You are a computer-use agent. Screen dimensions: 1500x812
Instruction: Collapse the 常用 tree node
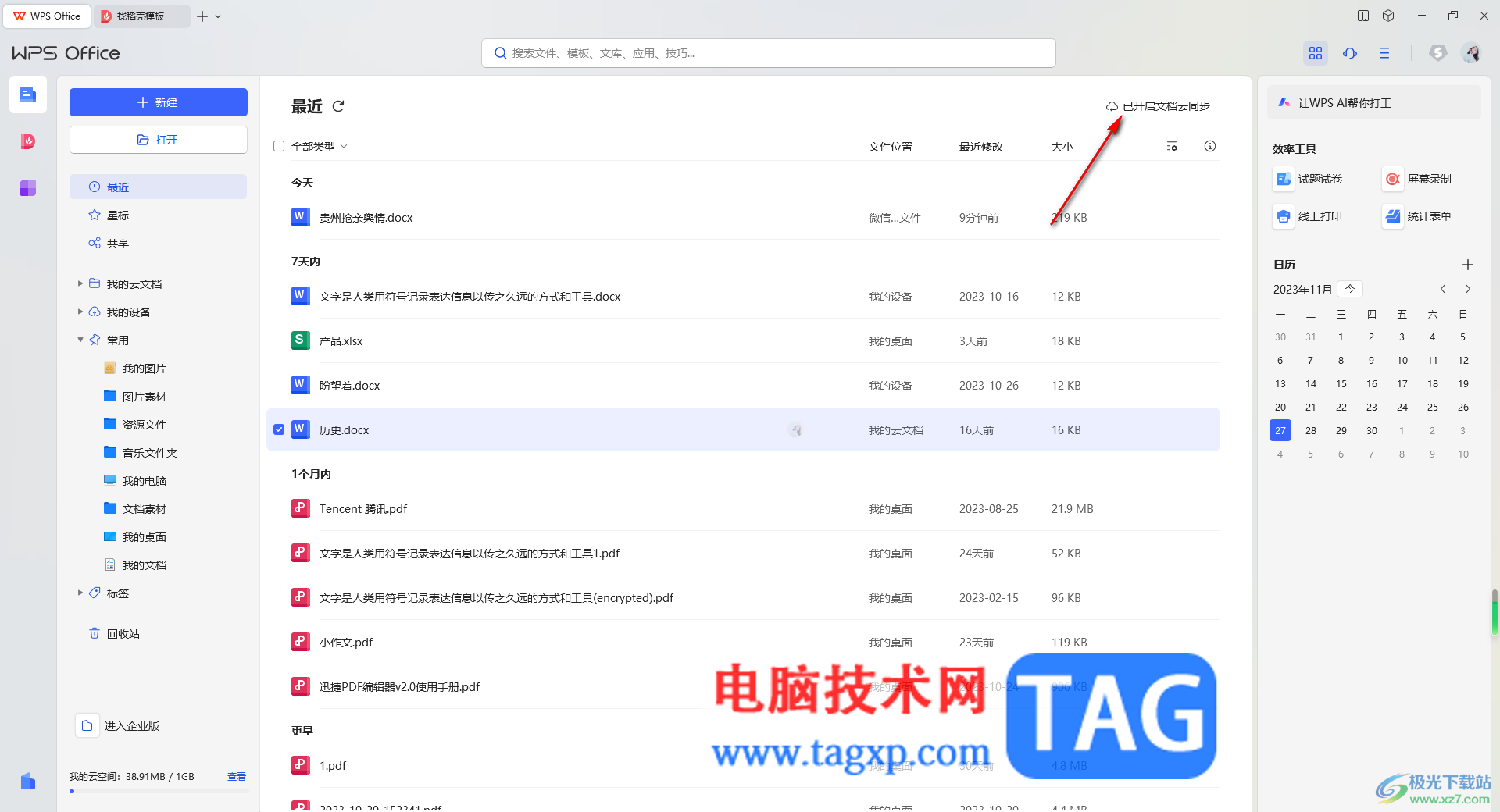80,340
